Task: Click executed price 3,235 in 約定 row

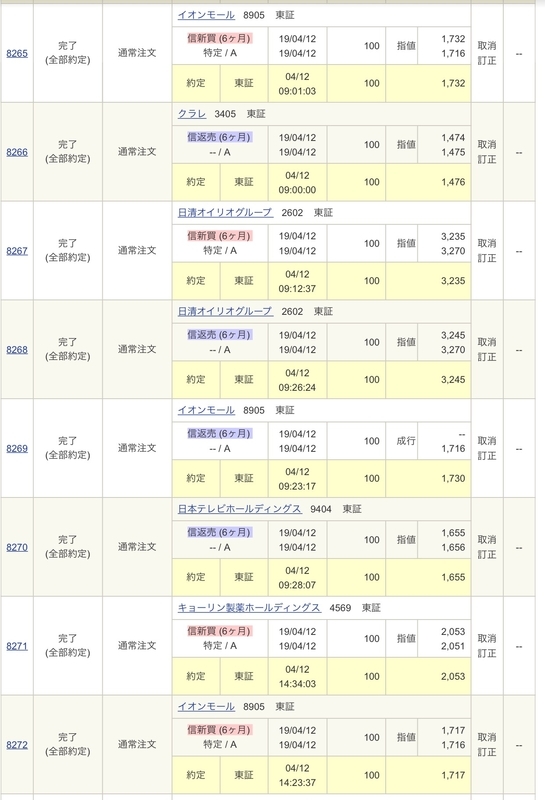Action: click(453, 281)
